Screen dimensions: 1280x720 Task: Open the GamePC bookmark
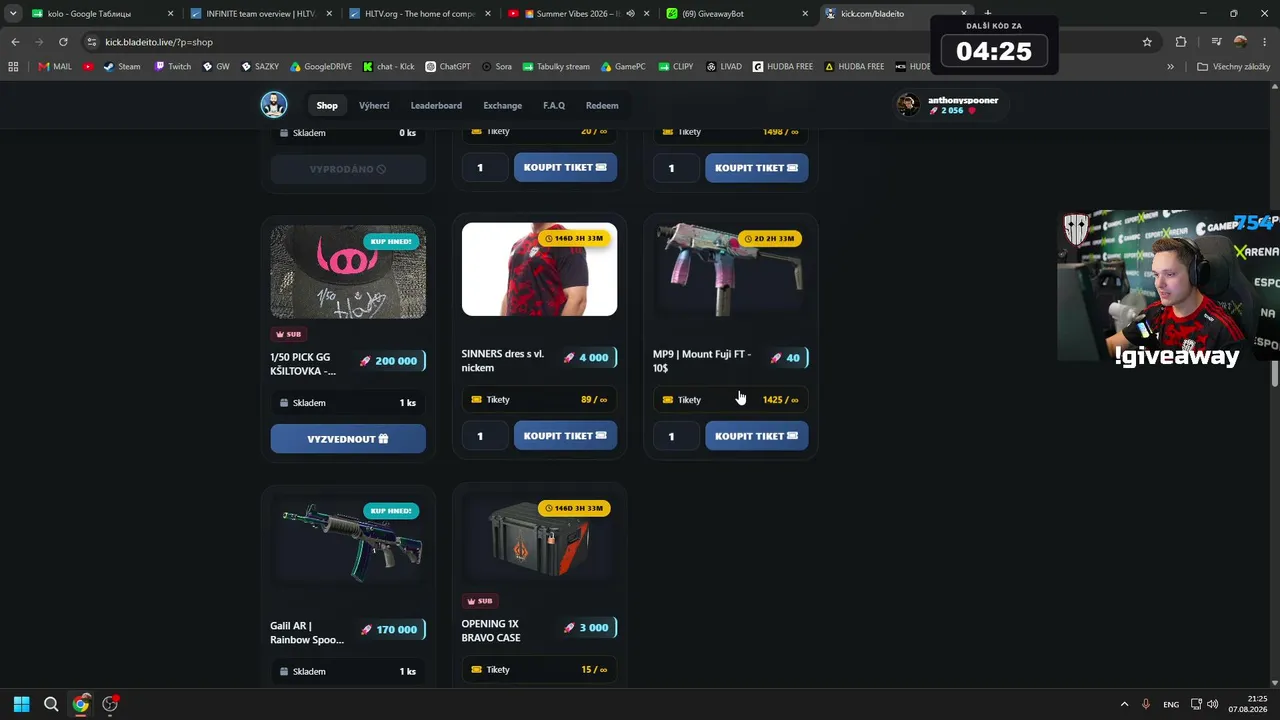tap(623, 67)
